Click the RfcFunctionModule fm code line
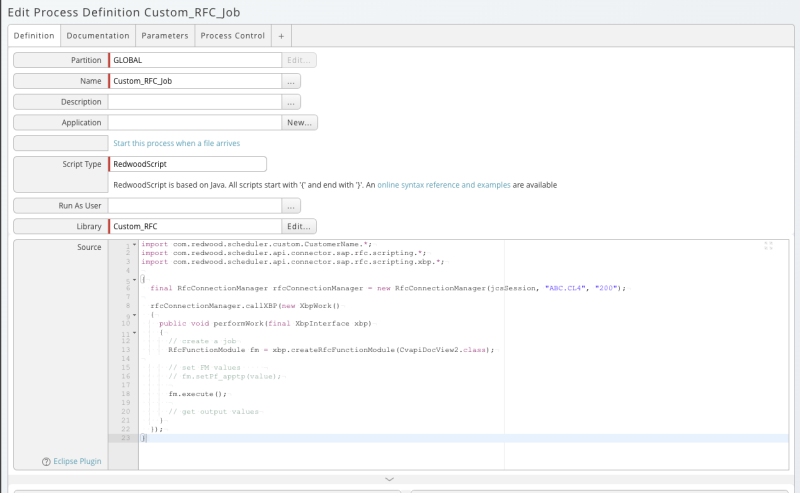 pyautogui.click(x=331, y=350)
